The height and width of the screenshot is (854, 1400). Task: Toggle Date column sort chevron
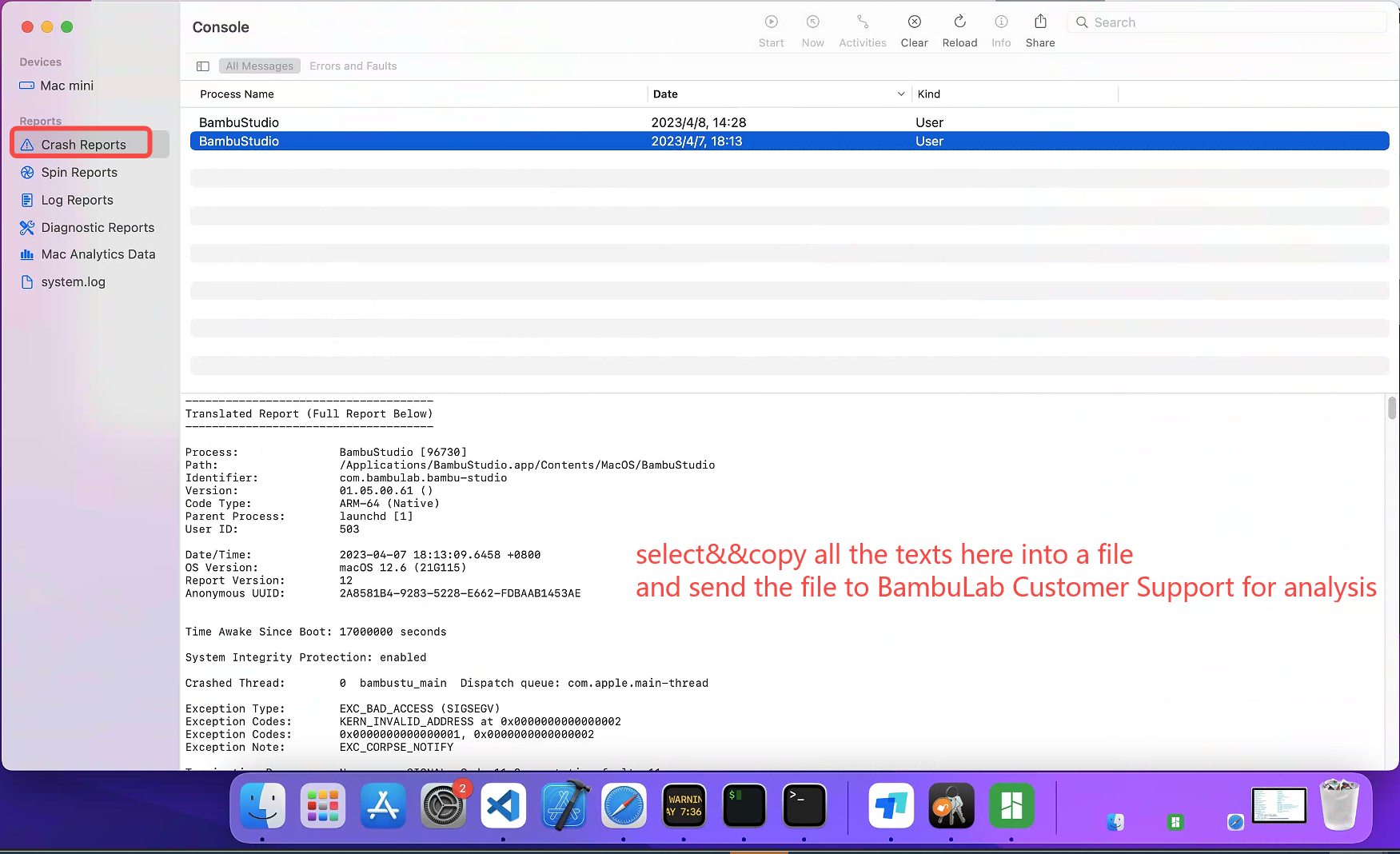[x=901, y=94]
